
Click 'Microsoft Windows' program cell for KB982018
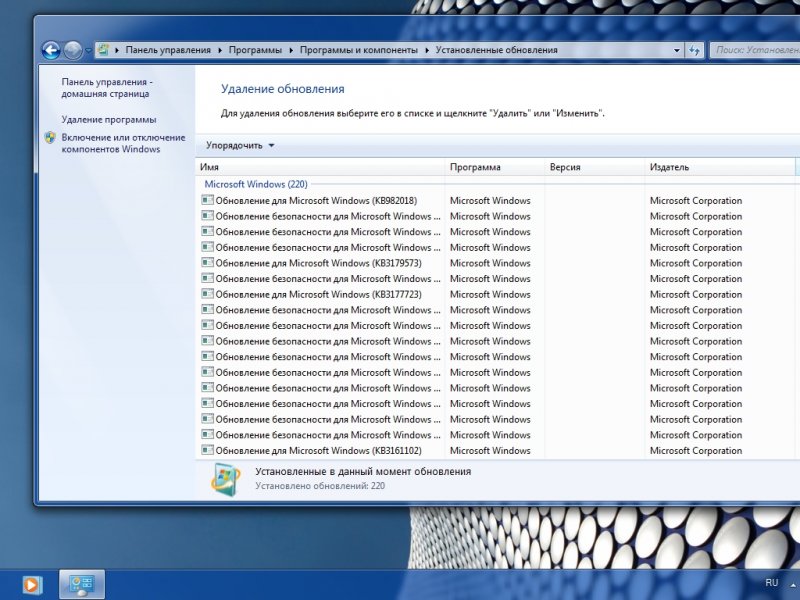[490, 201]
